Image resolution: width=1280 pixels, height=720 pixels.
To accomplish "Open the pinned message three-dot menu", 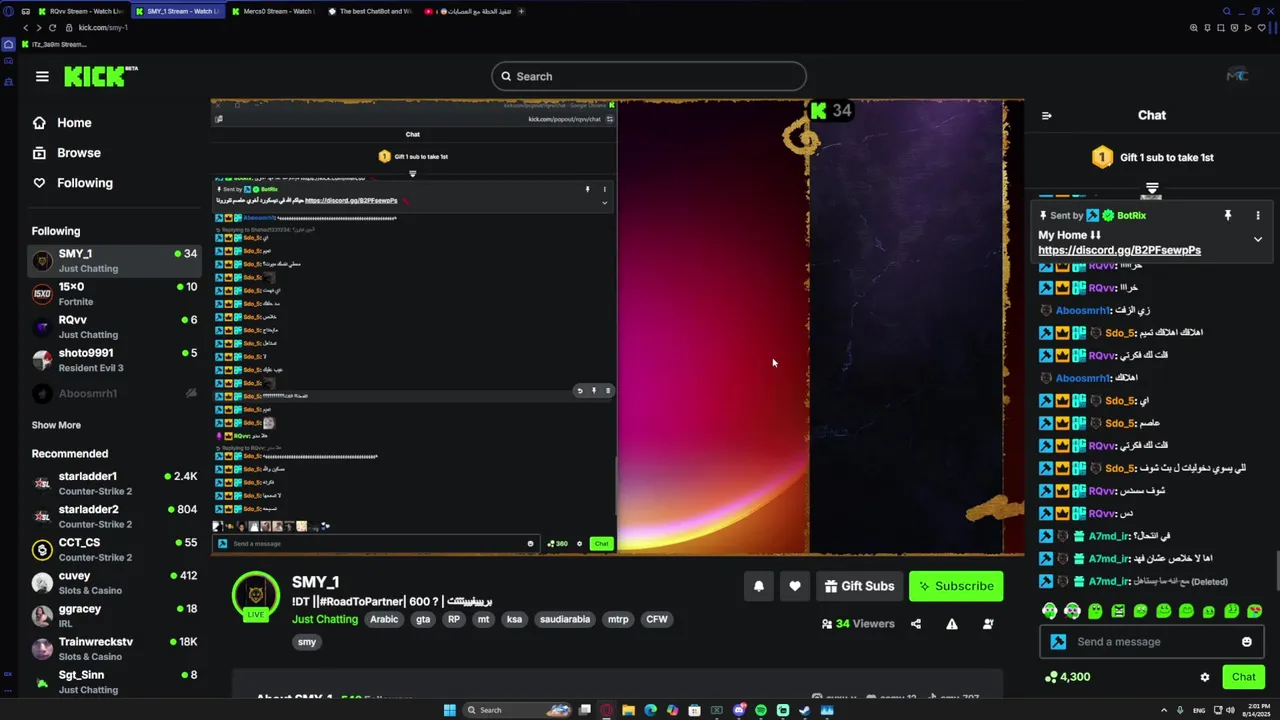I will click(x=1258, y=215).
